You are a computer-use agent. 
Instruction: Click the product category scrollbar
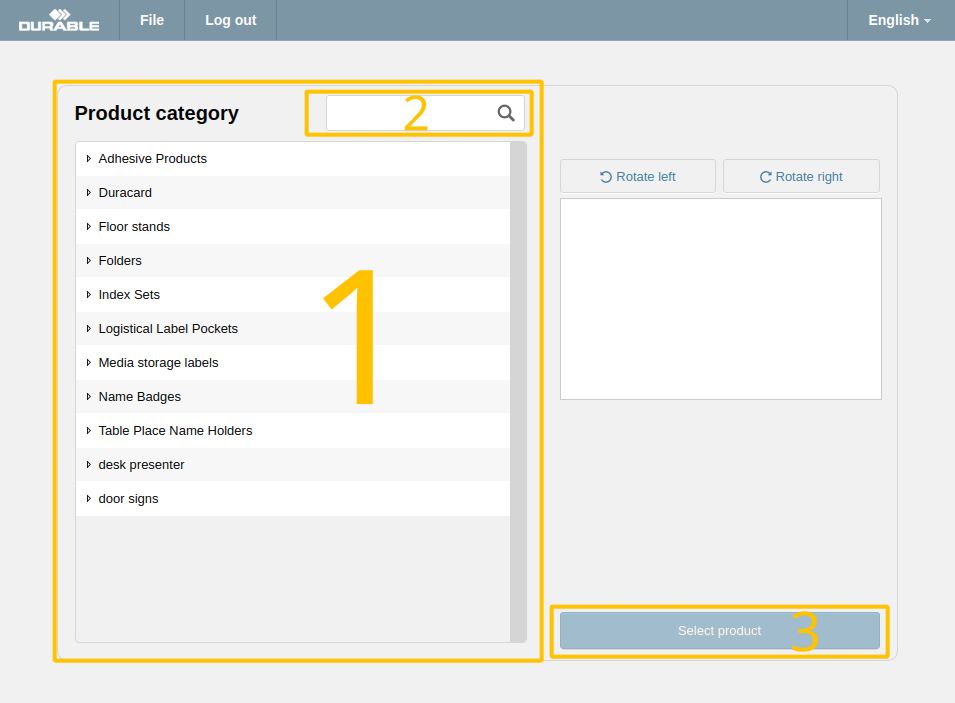point(518,392)
